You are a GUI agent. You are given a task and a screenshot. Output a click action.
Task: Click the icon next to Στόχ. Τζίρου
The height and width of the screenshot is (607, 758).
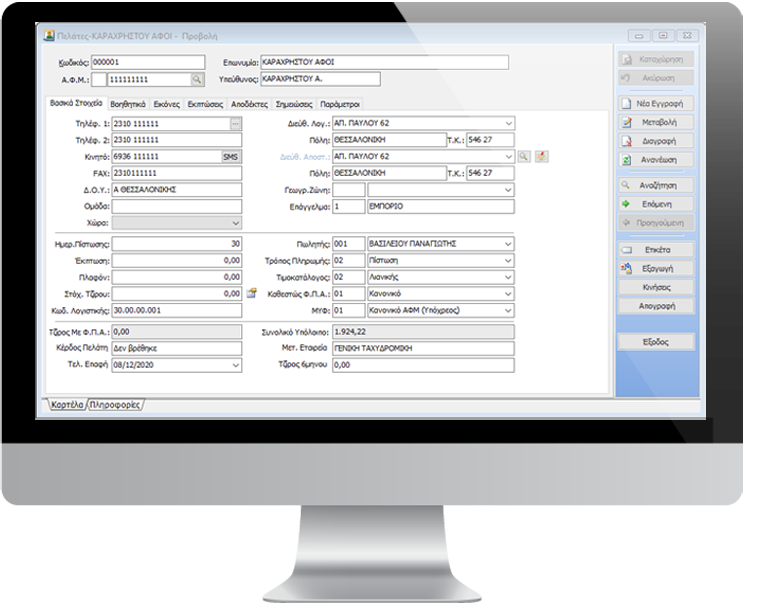tap(252, 293)
